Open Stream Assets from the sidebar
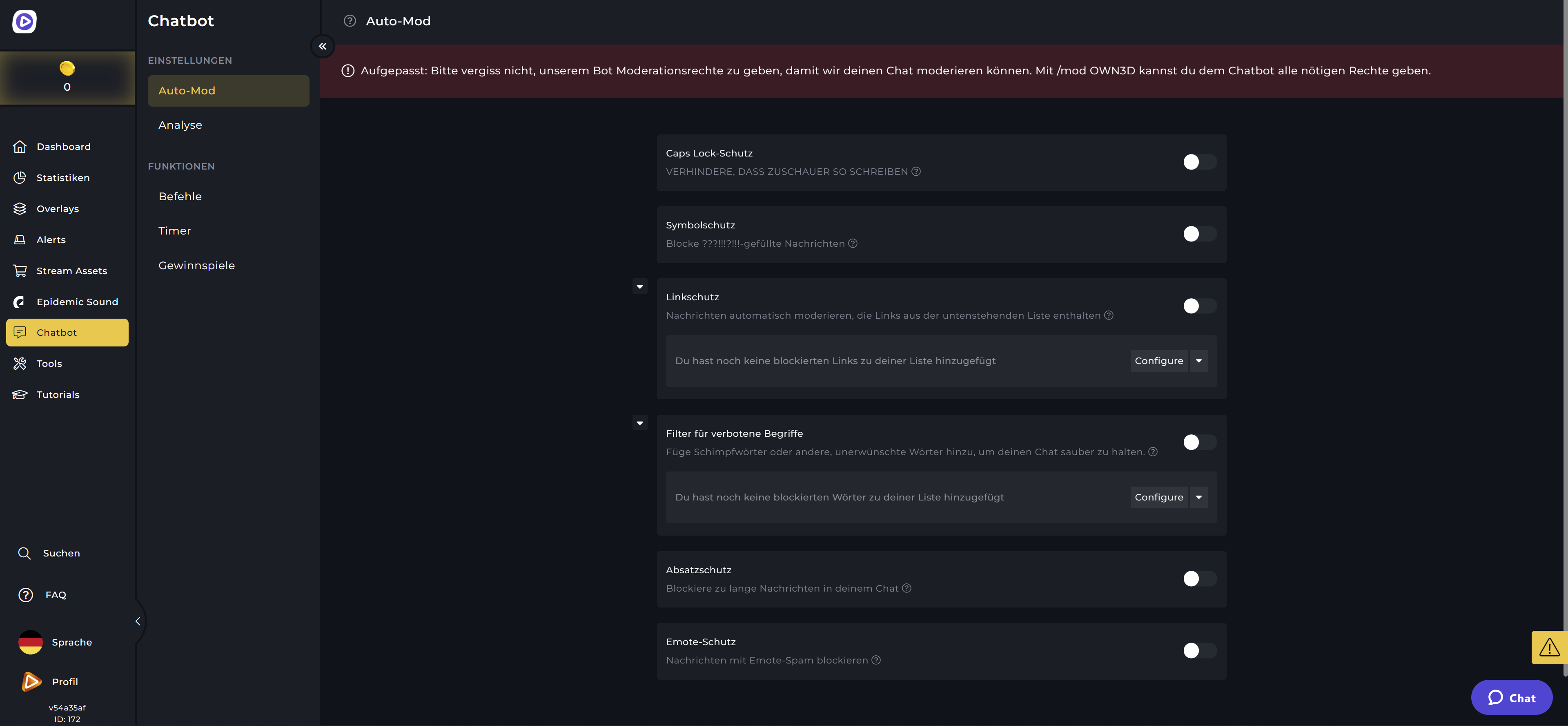Image resolution: width=1568 pixels, height=726 pixels. [x=71, y=270]
